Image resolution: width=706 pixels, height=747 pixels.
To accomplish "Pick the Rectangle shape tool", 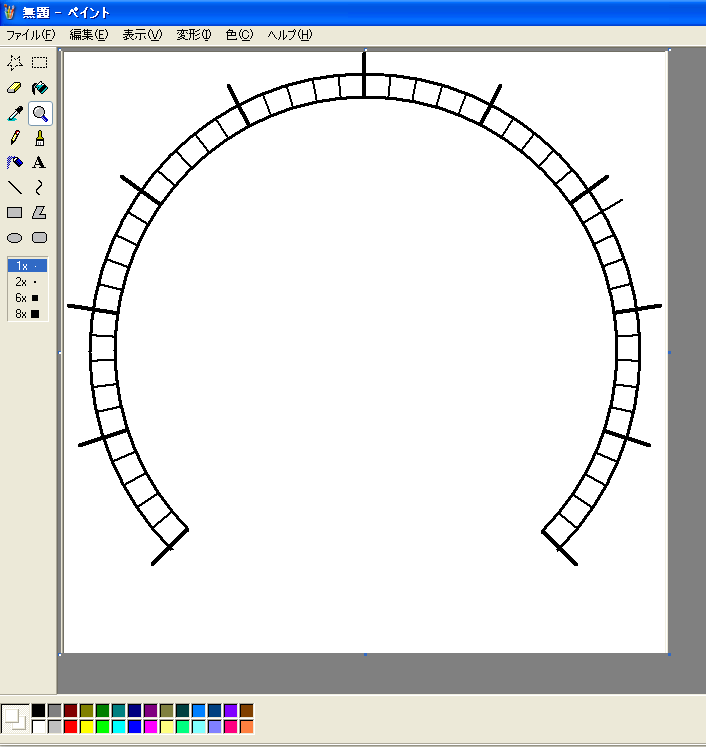I will pyautogui.click(x=15, y=212).
